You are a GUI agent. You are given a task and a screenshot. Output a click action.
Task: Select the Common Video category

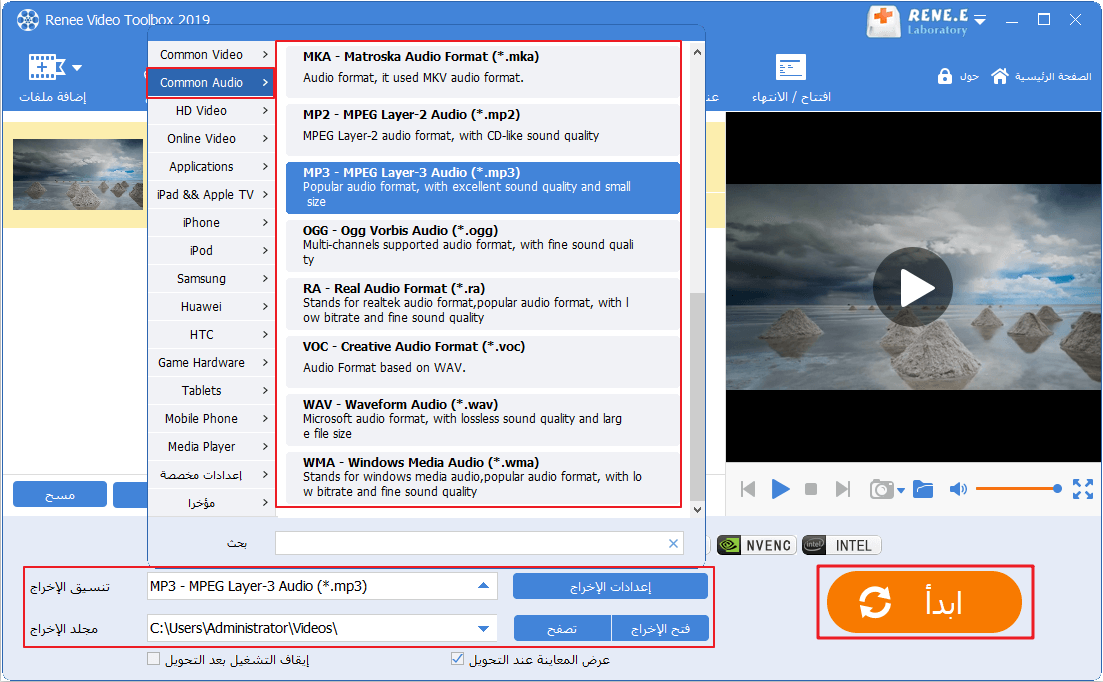211,54
